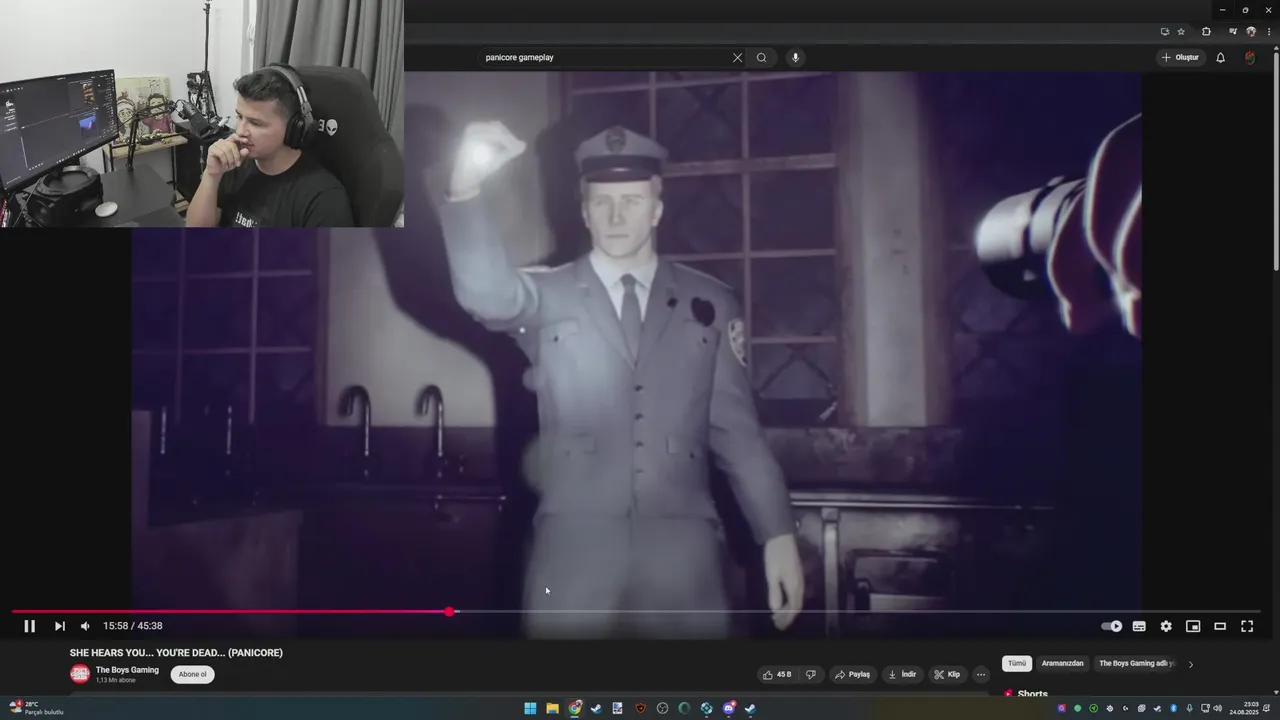Open the player settings gear

(x=1166, y=626)
